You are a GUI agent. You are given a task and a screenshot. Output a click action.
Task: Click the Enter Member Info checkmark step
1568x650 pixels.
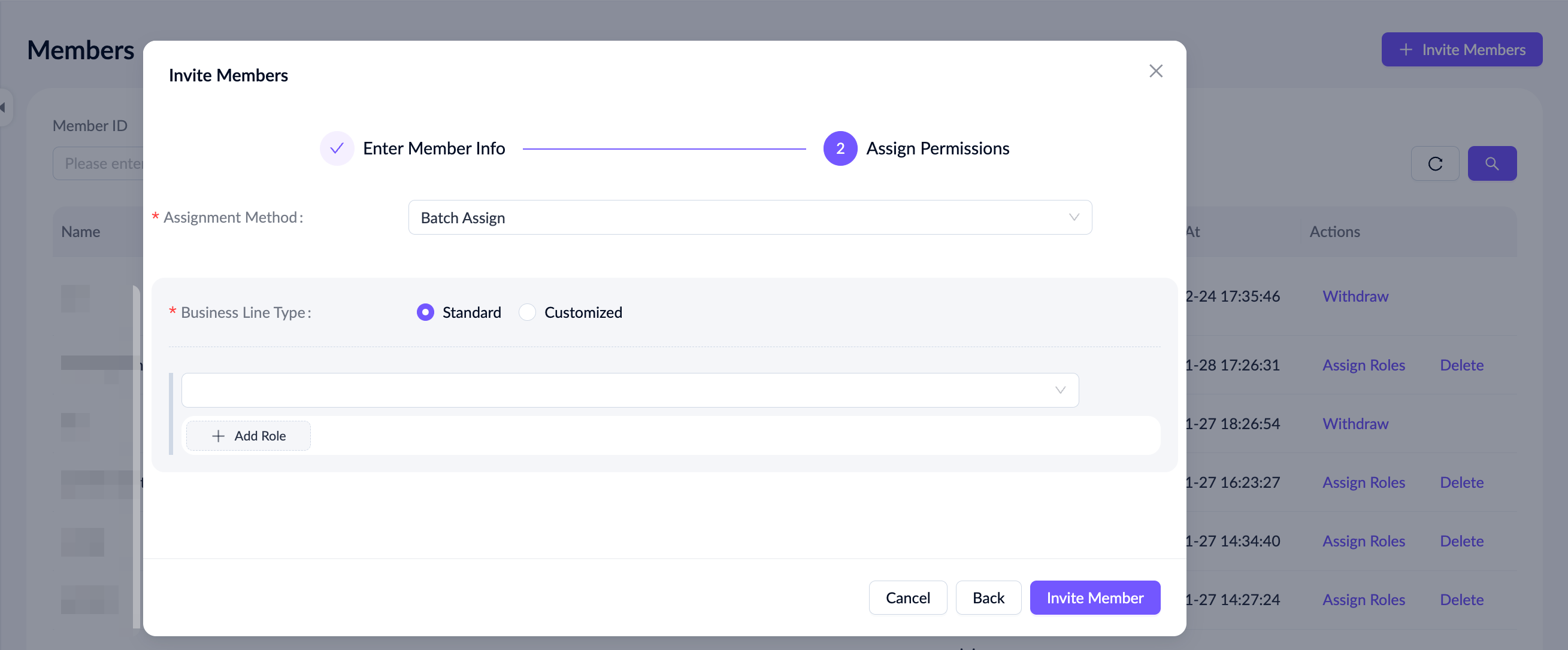(337, 148)
